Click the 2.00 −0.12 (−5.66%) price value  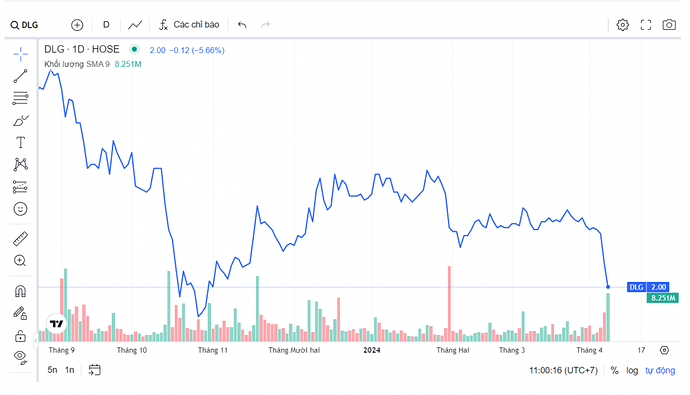coord(187,50)
